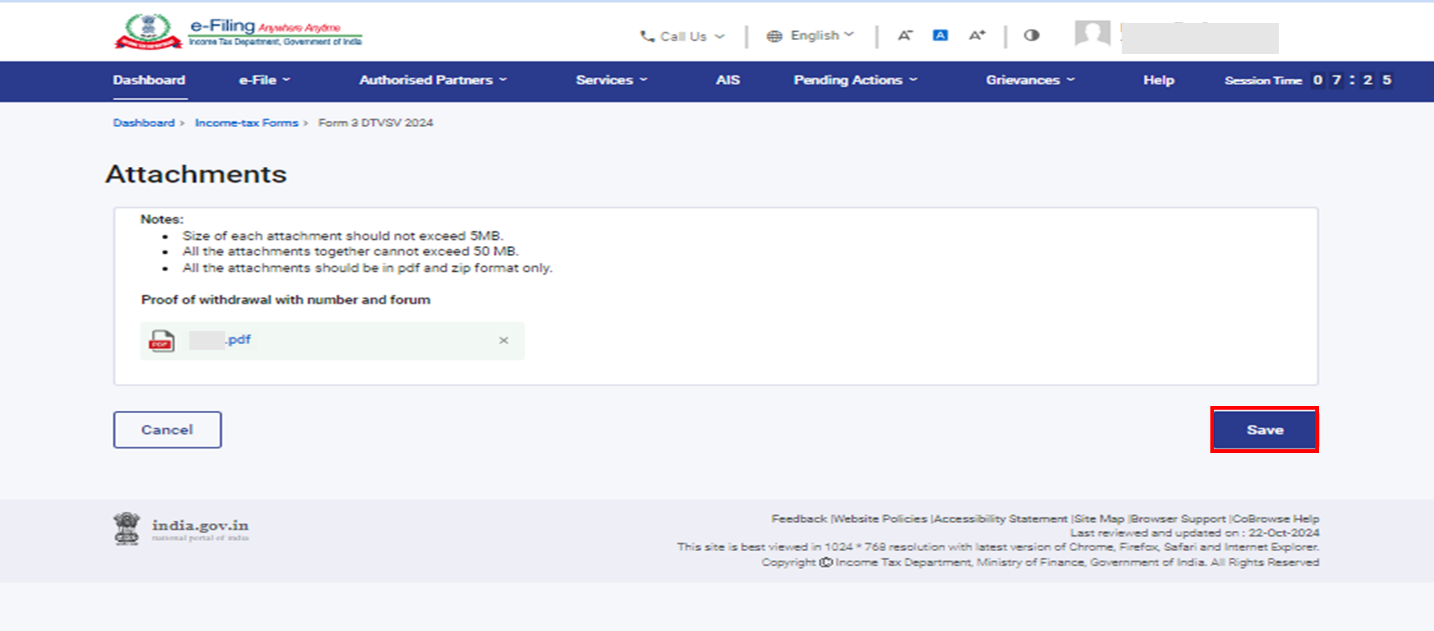Open the English language dropdown
Viewport: 1434px width, 631px height.
point(810,36)
